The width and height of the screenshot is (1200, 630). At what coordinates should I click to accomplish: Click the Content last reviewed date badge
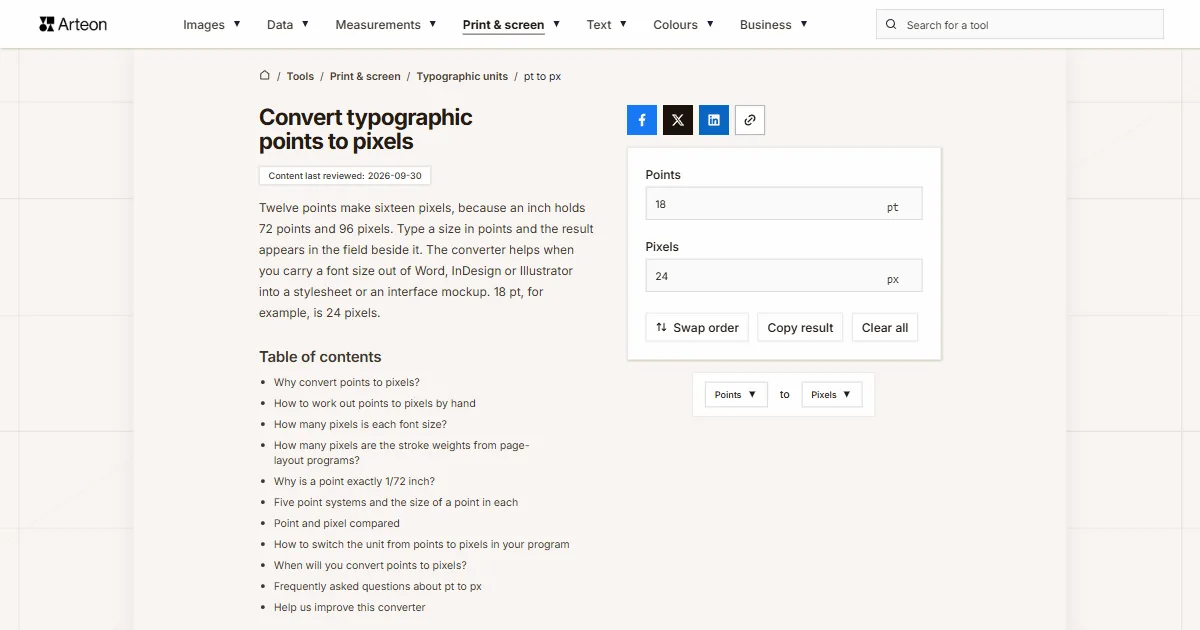[x=345, y=176]
